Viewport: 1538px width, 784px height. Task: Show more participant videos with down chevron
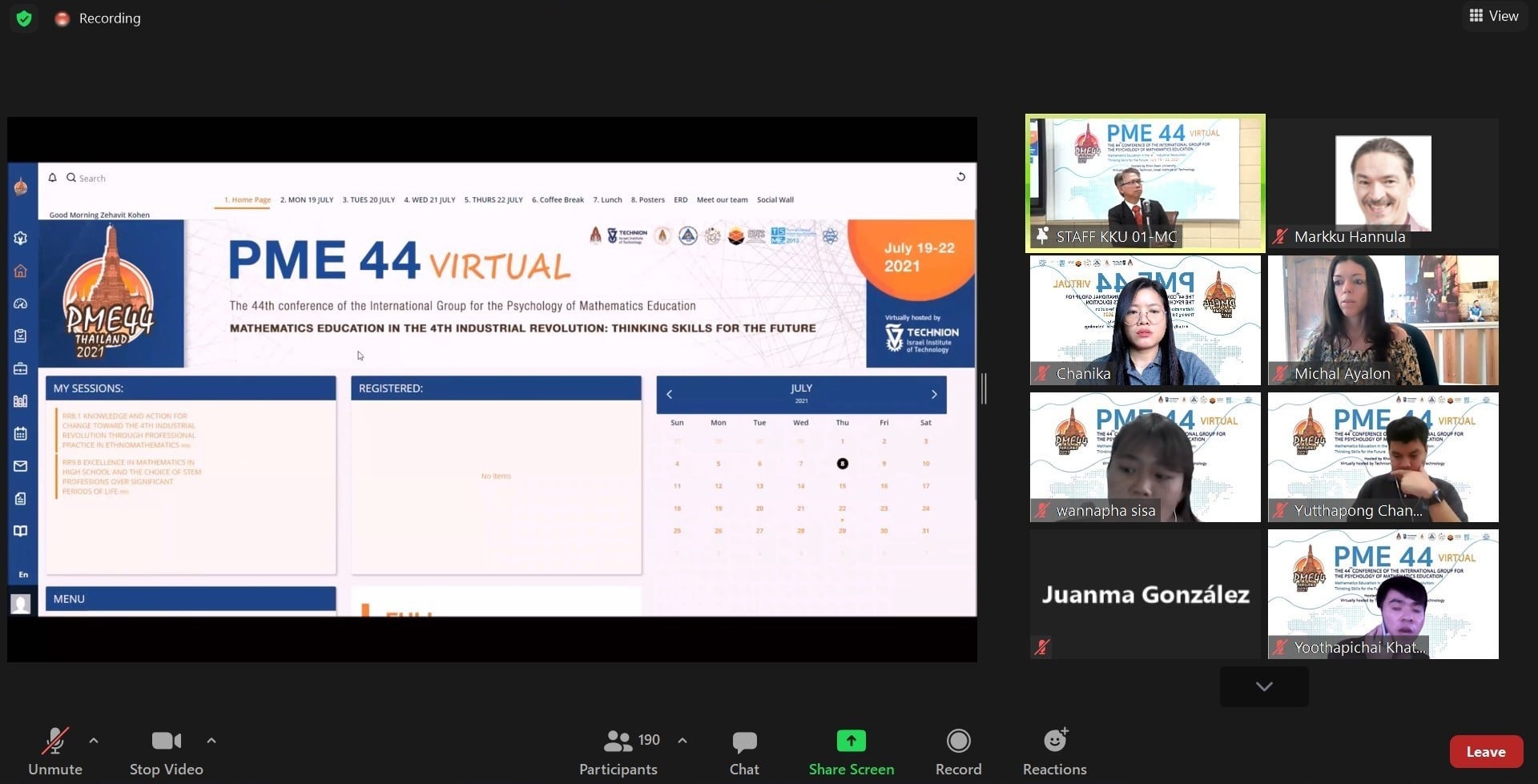tap(1264, 686)
